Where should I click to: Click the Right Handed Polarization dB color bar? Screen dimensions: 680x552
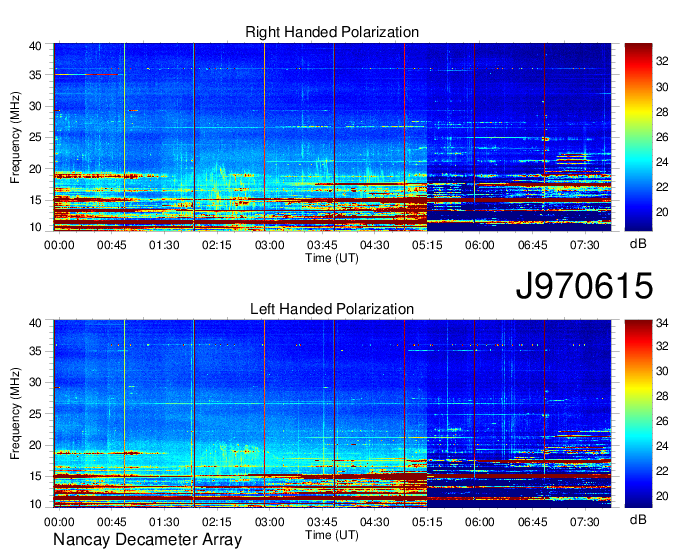tap(638, 137)
